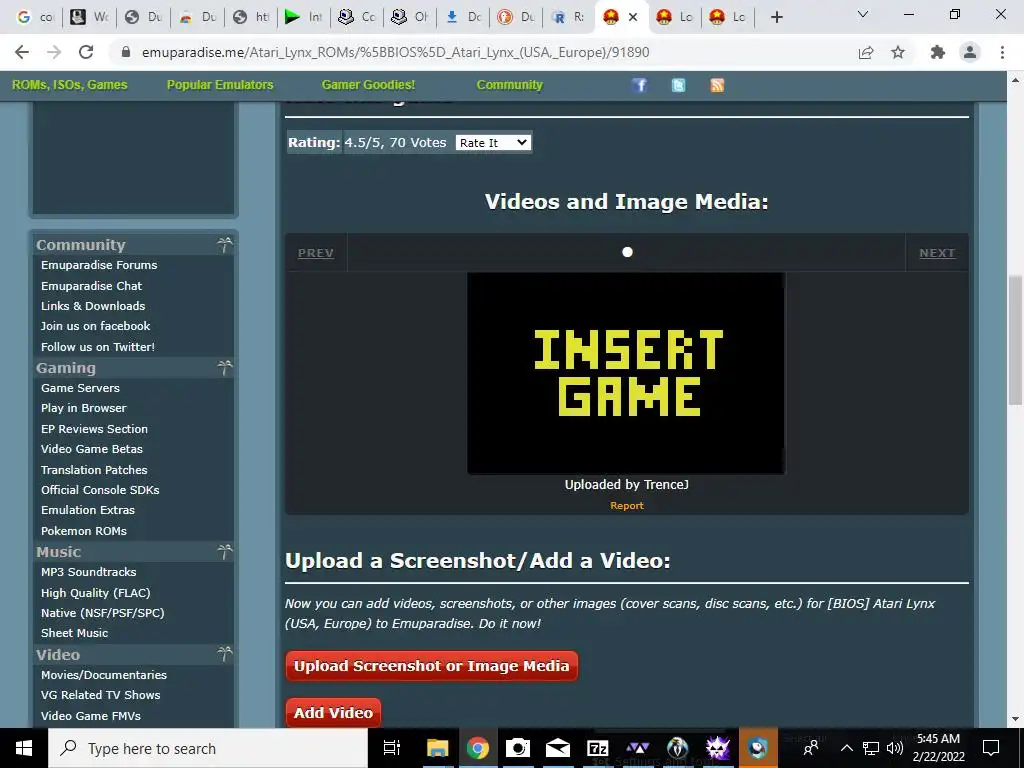Open the Sheet Music link
The image size is (1024, 768).
(x=74, y=633)
